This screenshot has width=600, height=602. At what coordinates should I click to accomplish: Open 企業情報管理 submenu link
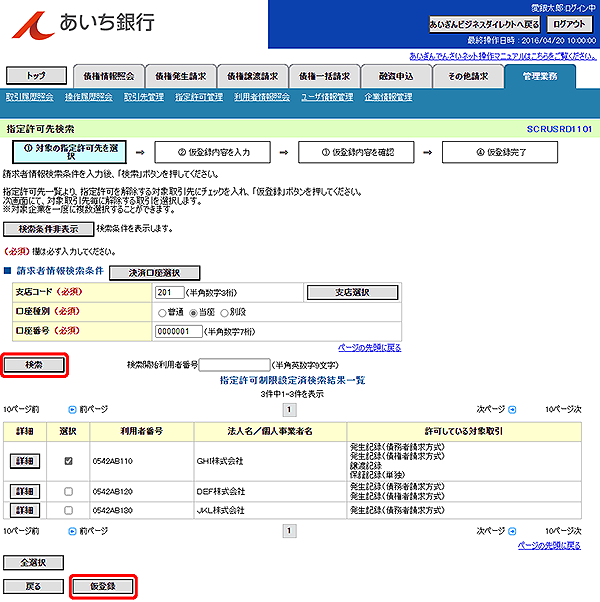[388, 97]
